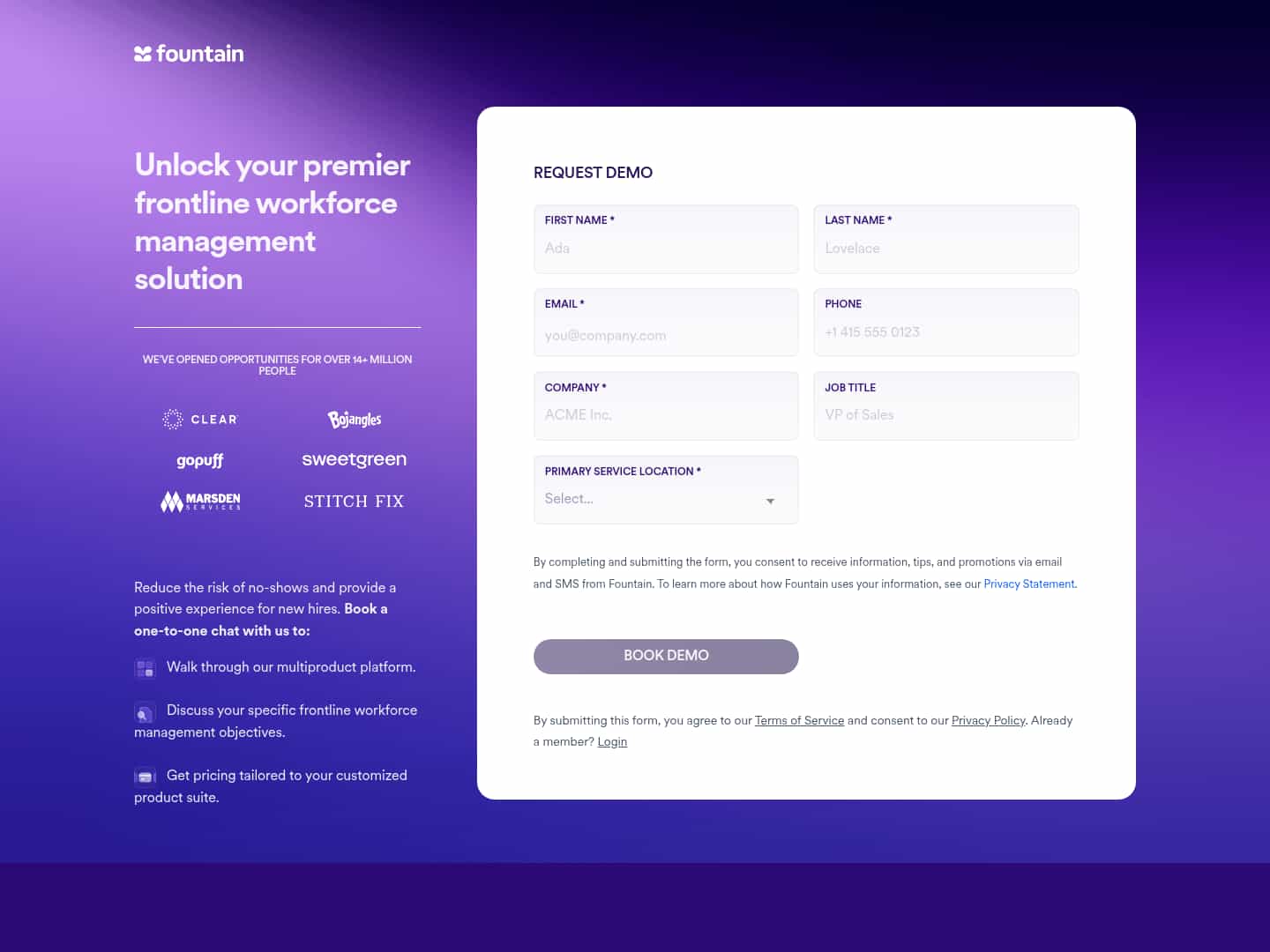Select the Phone number field

(945, 332)
